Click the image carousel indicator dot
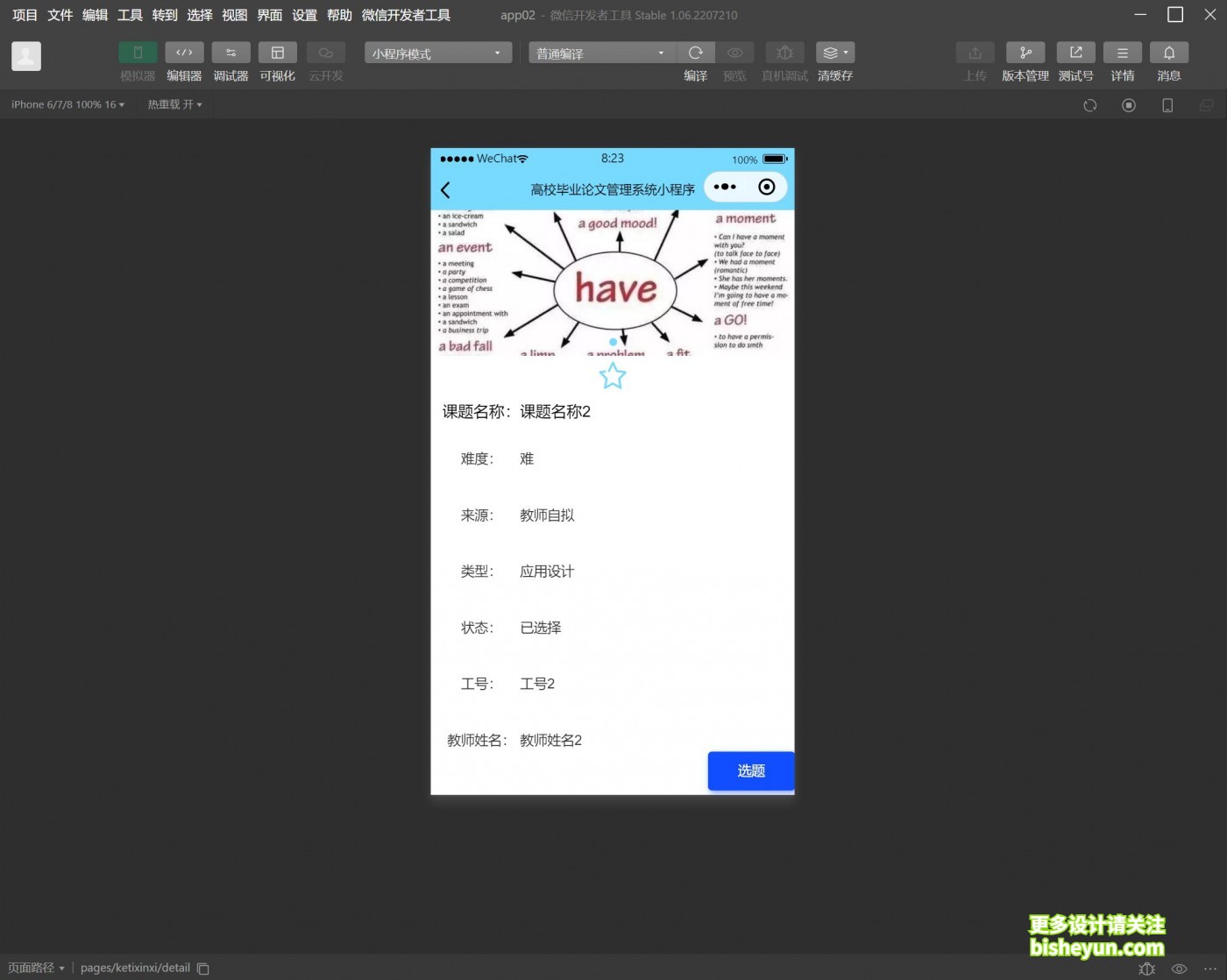Image resolution: width=1227 pixels, height=980 pixels. click(613, 342)
